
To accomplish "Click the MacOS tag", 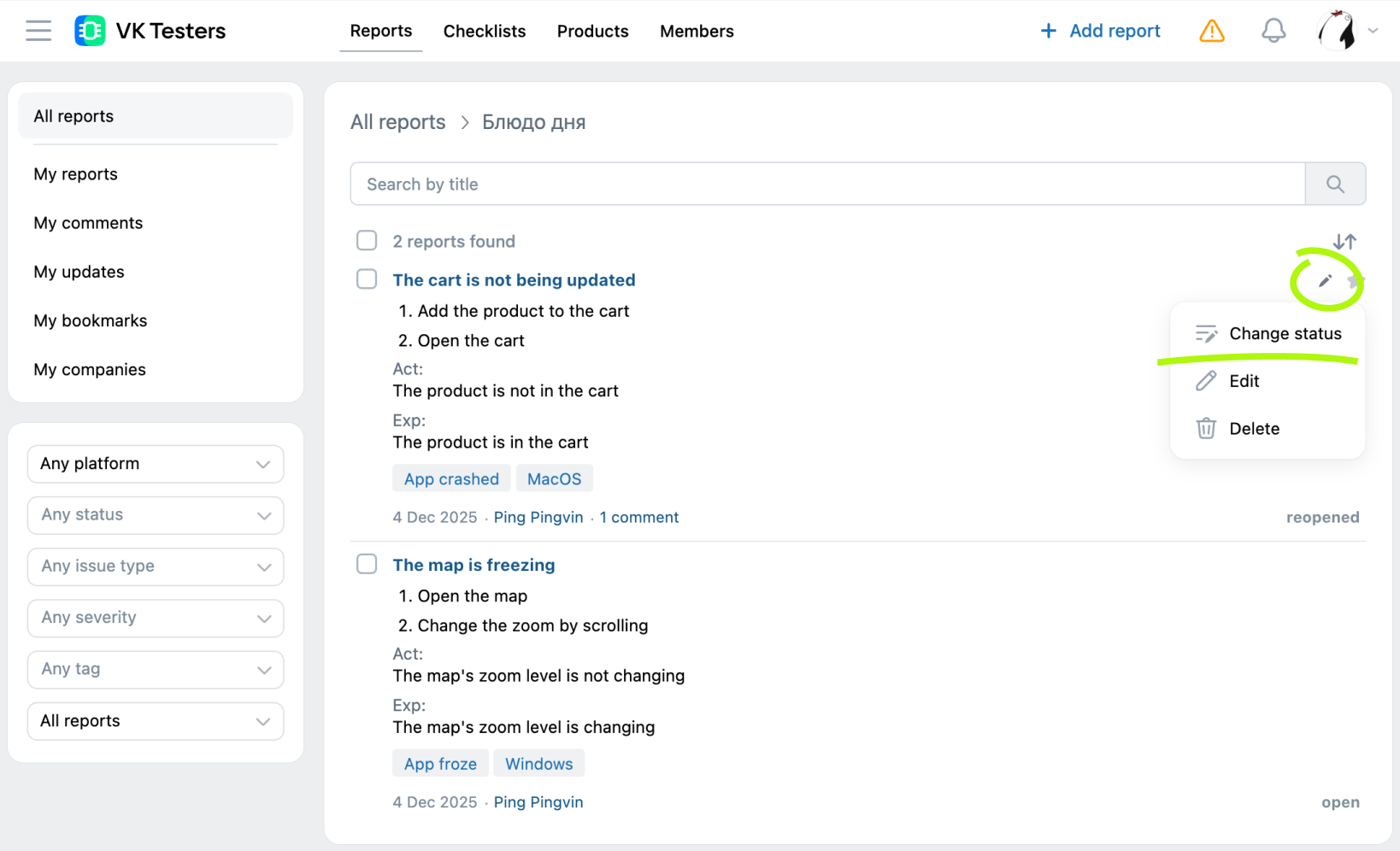I will point(554,478).
